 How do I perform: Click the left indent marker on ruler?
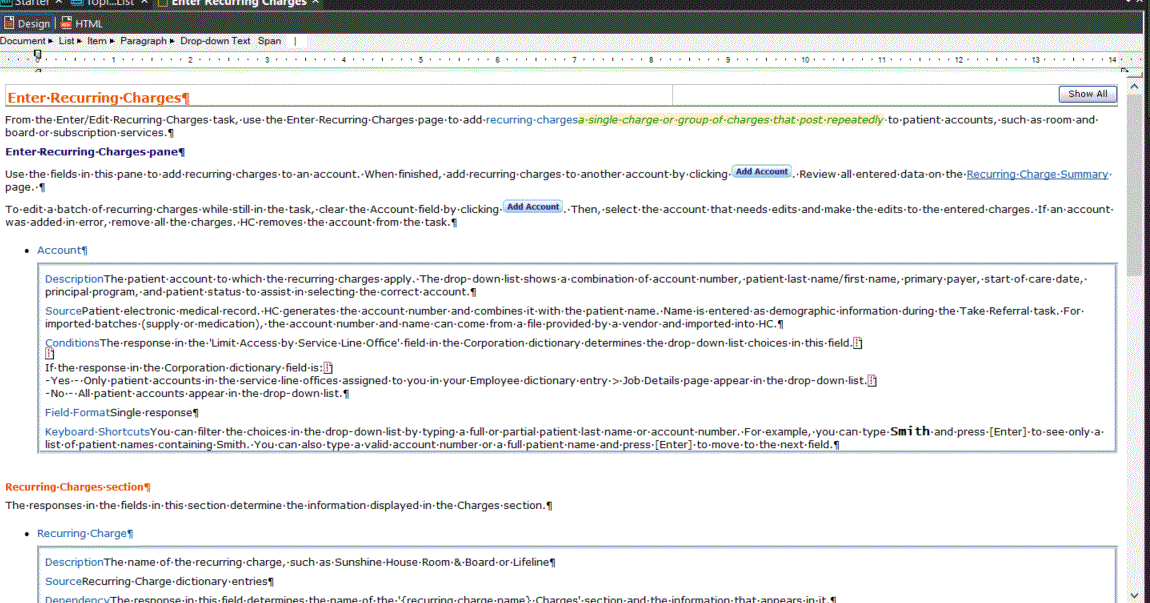point(37,56)
